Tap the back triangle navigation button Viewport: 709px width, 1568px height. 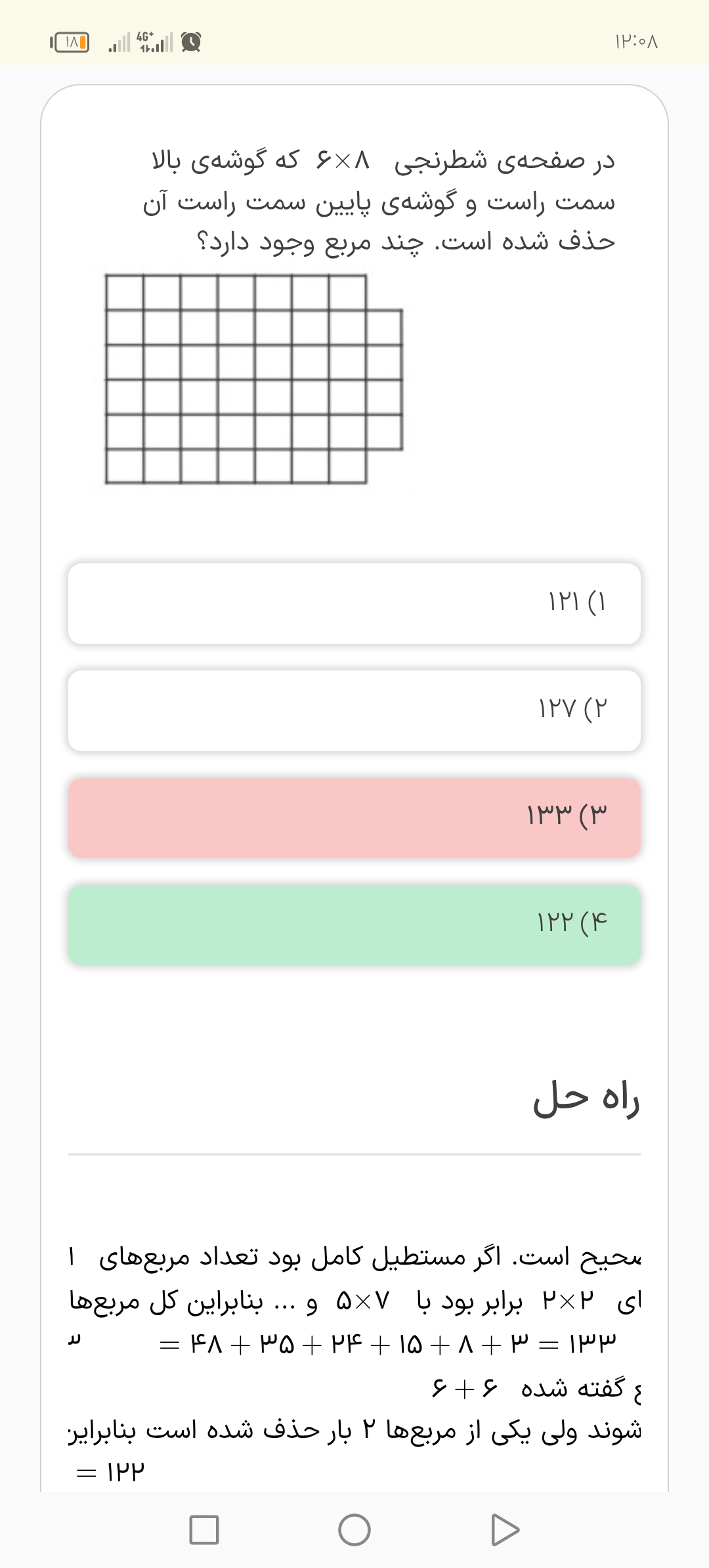click(x=504, y=1530)
